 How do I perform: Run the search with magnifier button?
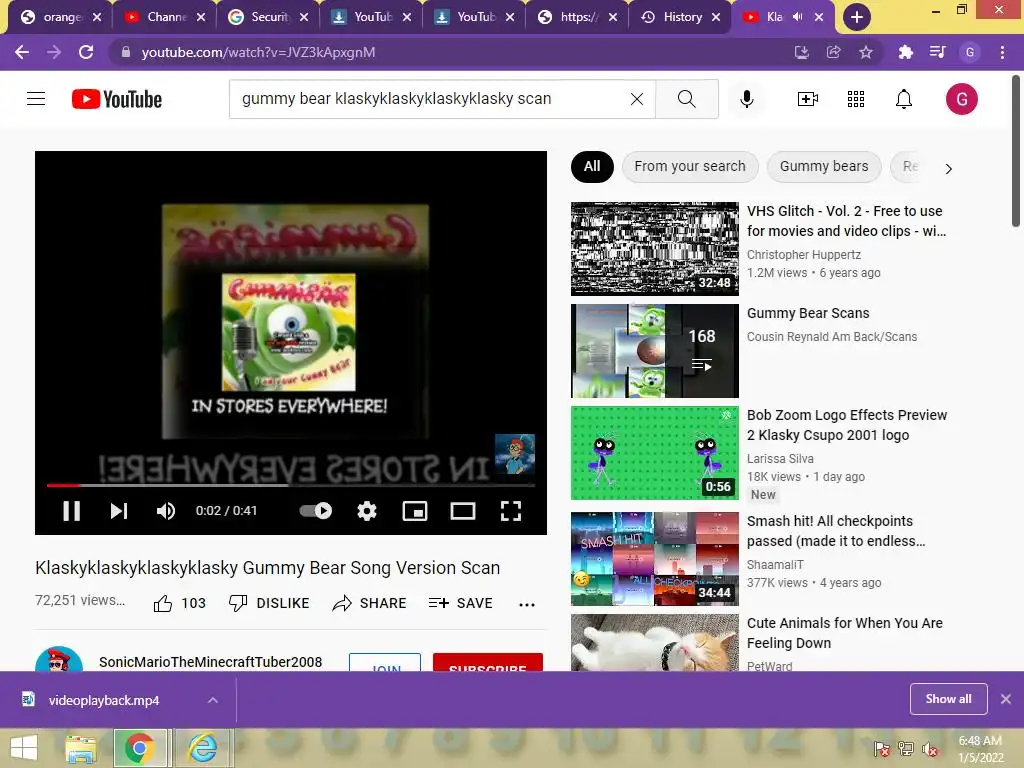[686, 99]
